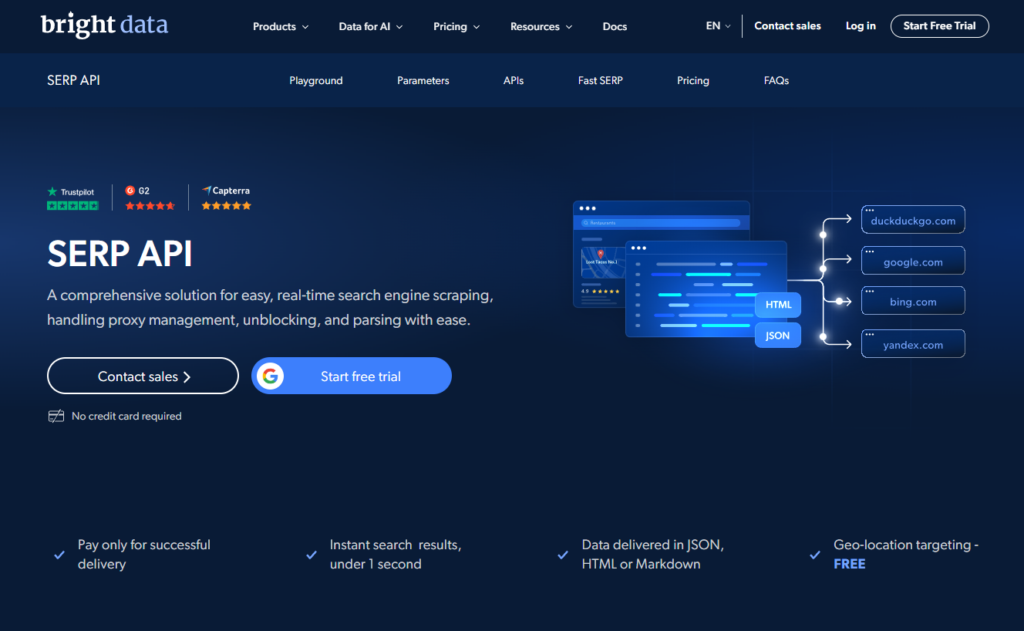1024x631 pixels.
Task: Click the checkmark beside Data delivered in JSON
Action: [563, 555]
